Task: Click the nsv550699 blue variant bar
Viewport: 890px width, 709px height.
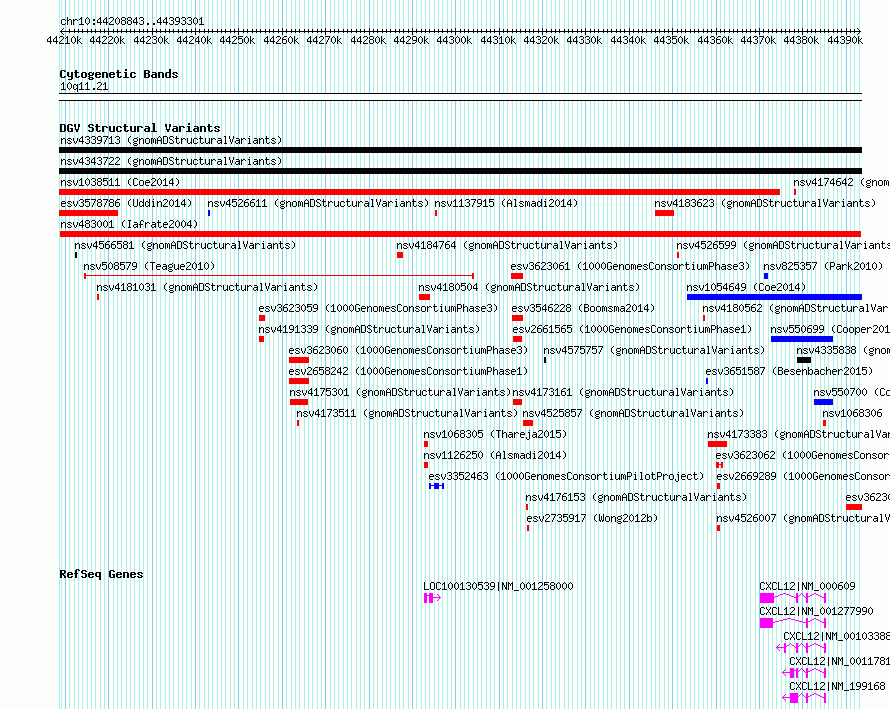Action: click(x=801, y=339)
